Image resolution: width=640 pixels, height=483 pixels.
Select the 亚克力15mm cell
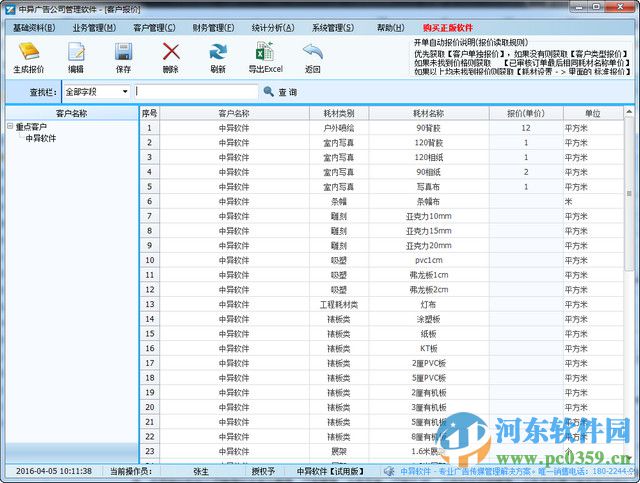[x=429, y=231]
